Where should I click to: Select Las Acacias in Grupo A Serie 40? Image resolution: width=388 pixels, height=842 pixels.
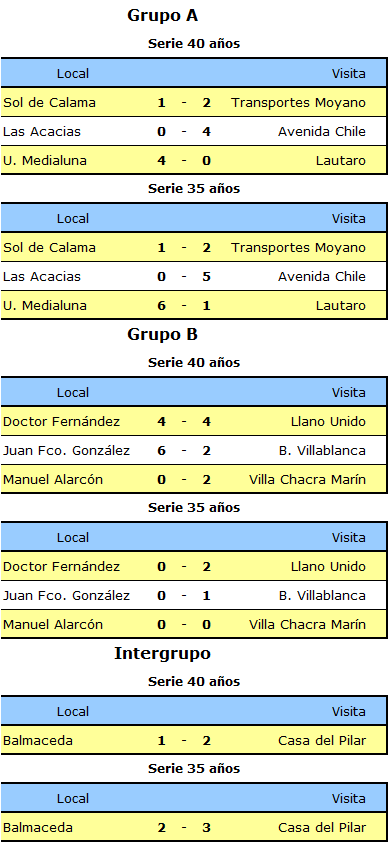(x=42, y=132)
